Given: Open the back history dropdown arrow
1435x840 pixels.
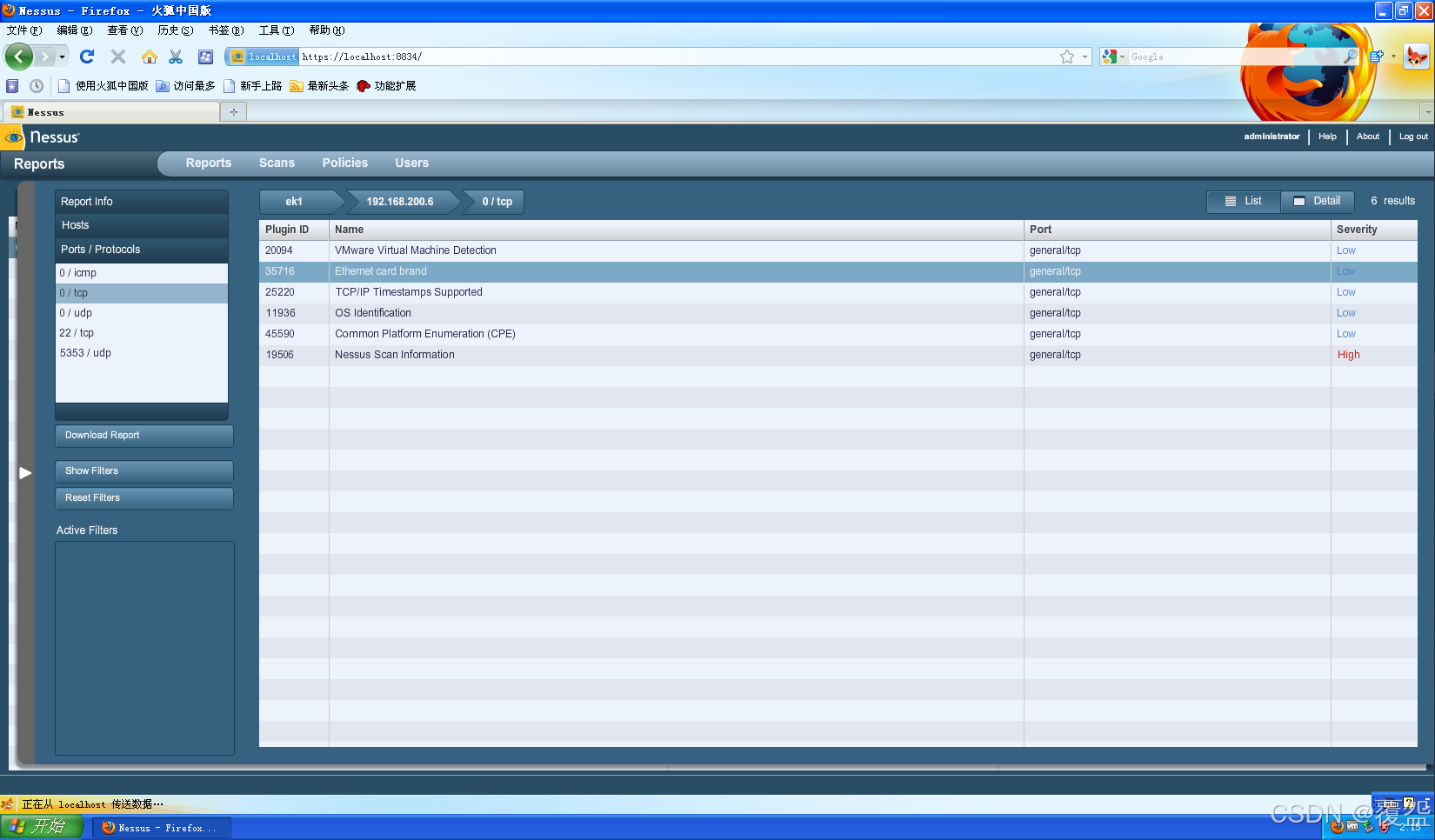Looking at the screenshot, I should pyautogui.click(x=62, y=57).
